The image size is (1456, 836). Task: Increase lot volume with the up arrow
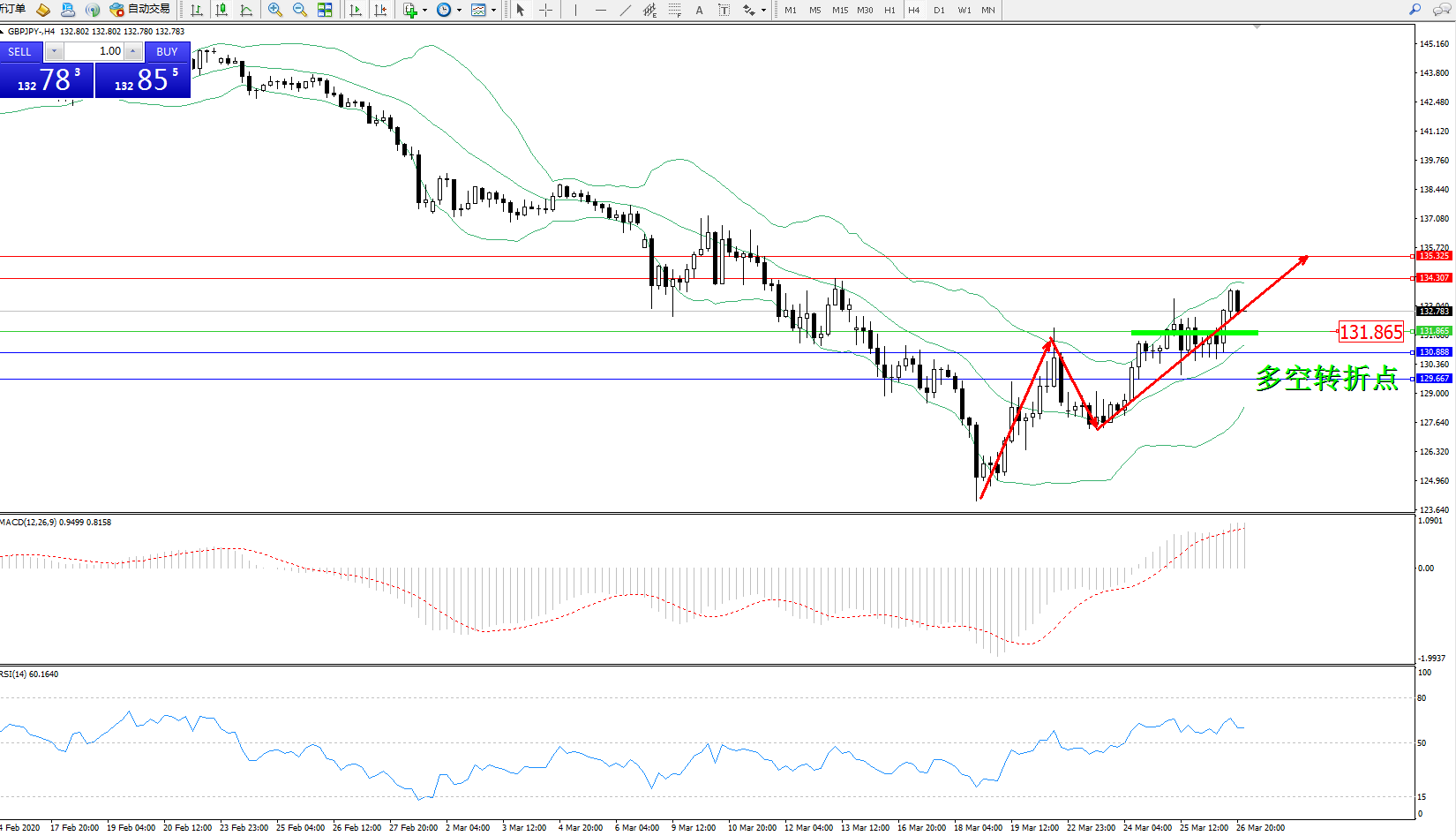(x=133, y=51)
